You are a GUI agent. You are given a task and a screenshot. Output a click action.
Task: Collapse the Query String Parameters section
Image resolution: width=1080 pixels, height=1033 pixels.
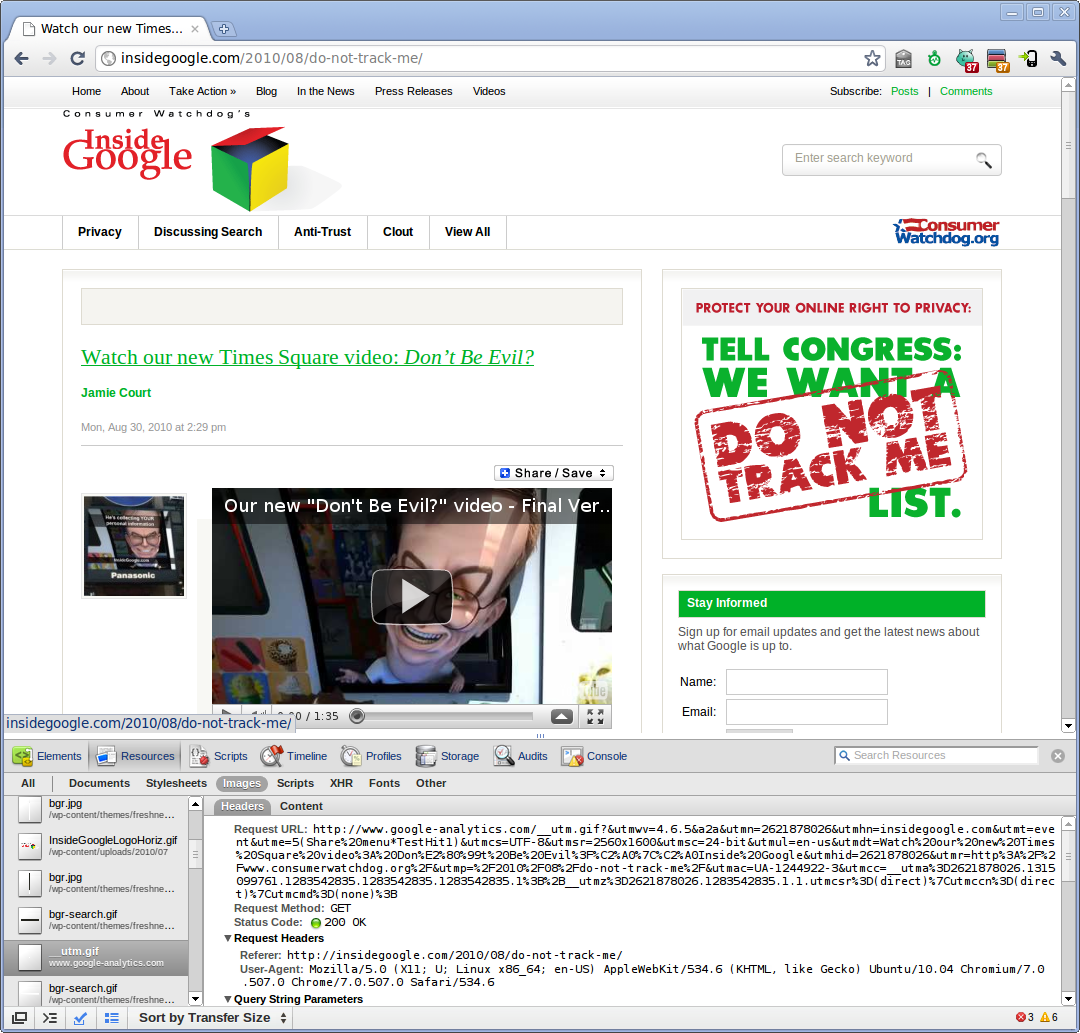point(228,999)
